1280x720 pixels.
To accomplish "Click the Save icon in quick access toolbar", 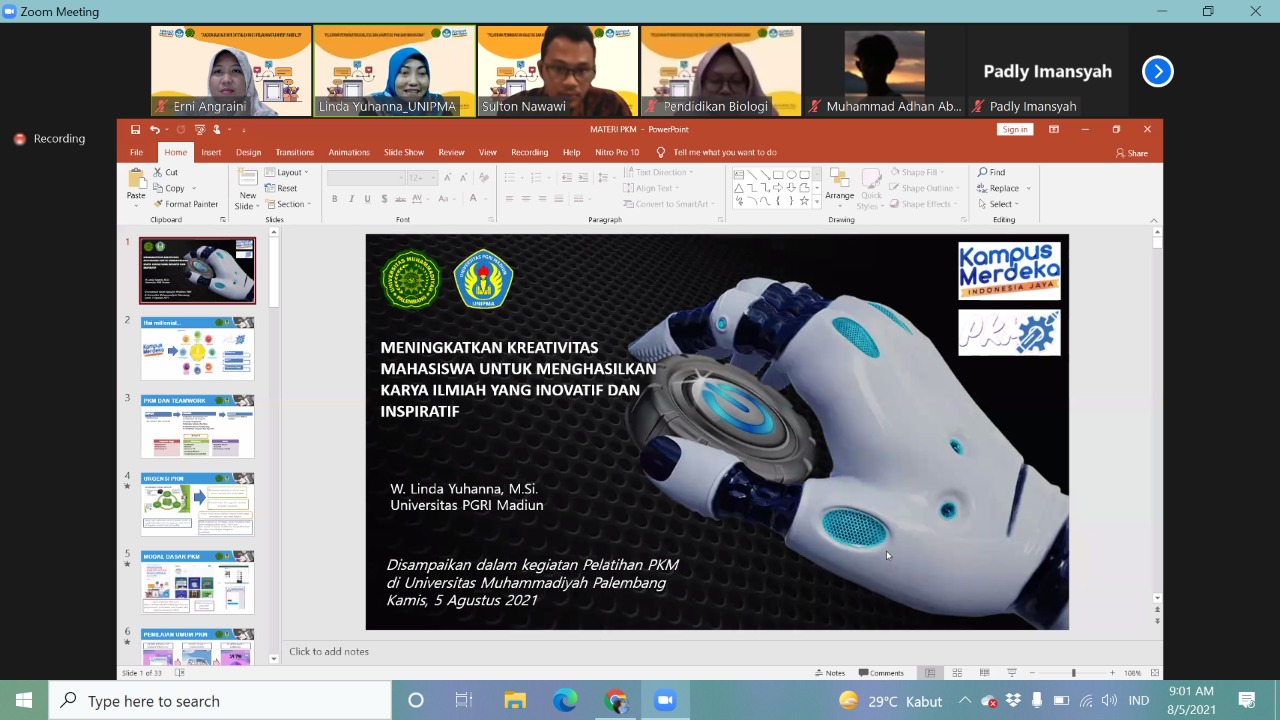I will (x=135, y=129).
